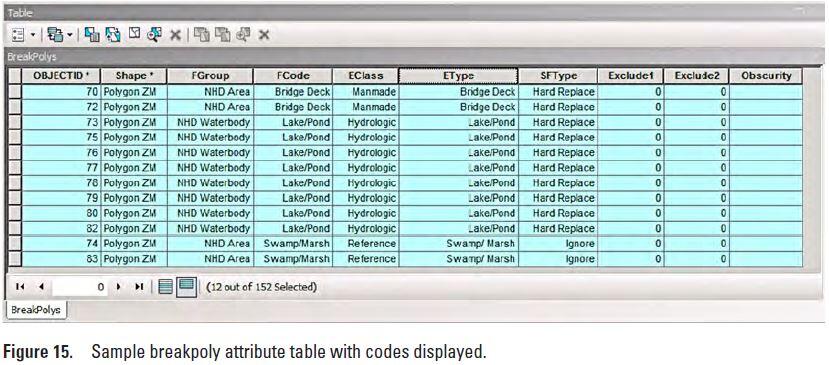Screen dimensions: 829x365
Task: Click Exclude2 value 0 in row 82
Action: [696, 229]
